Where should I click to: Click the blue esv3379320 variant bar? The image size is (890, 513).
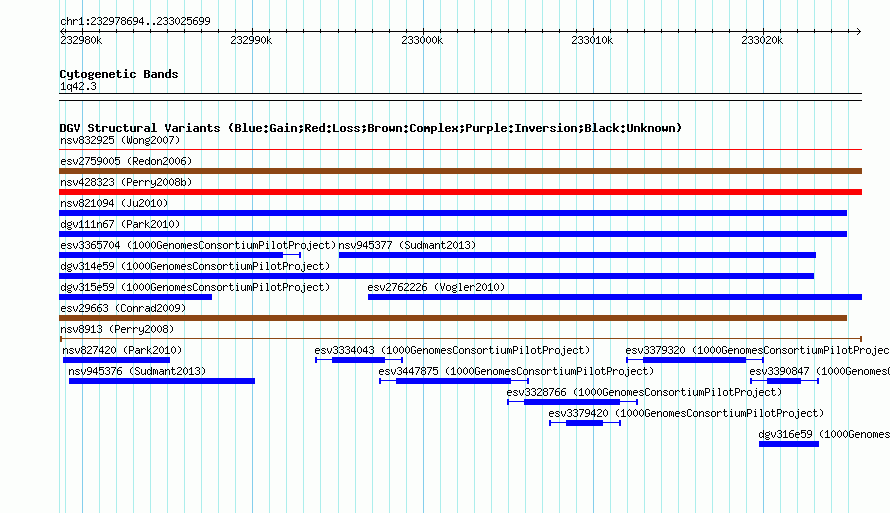pos(694,360)
